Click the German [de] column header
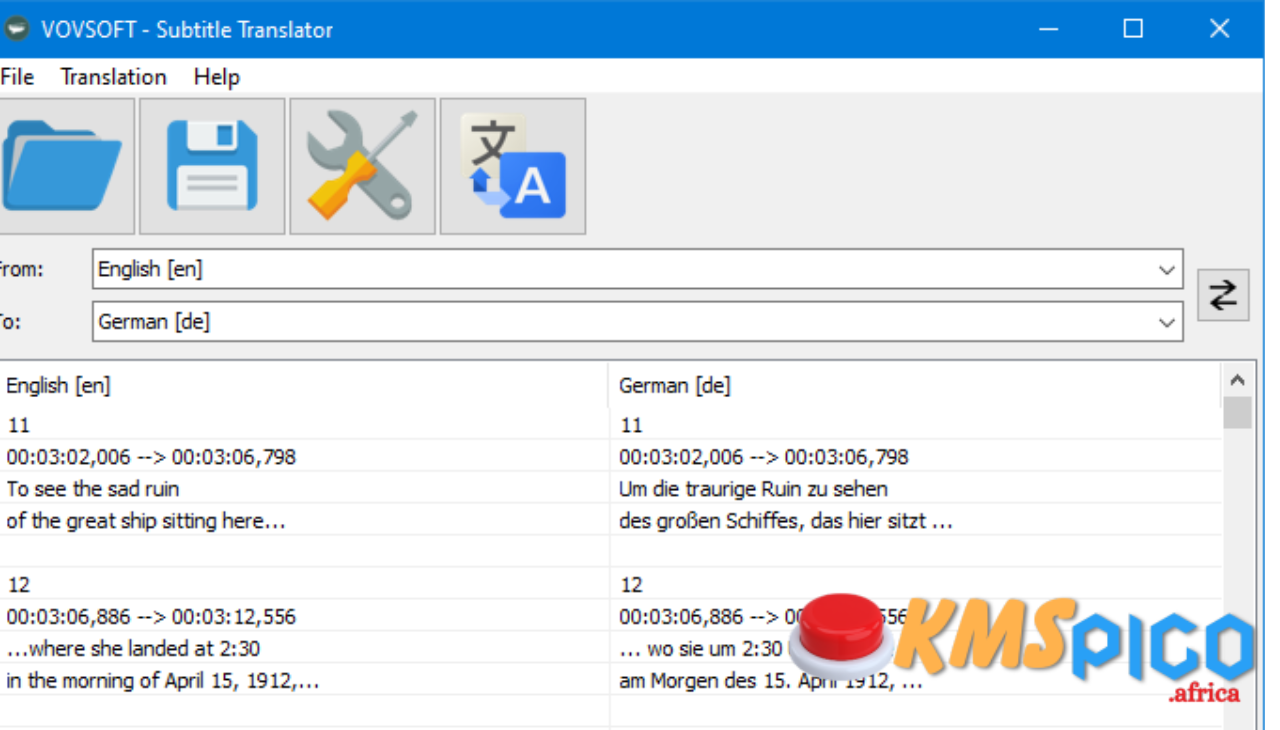Image resolution: width=1280 pixels, height=730 pixels. pyautogui.click(x=914, y=386)
